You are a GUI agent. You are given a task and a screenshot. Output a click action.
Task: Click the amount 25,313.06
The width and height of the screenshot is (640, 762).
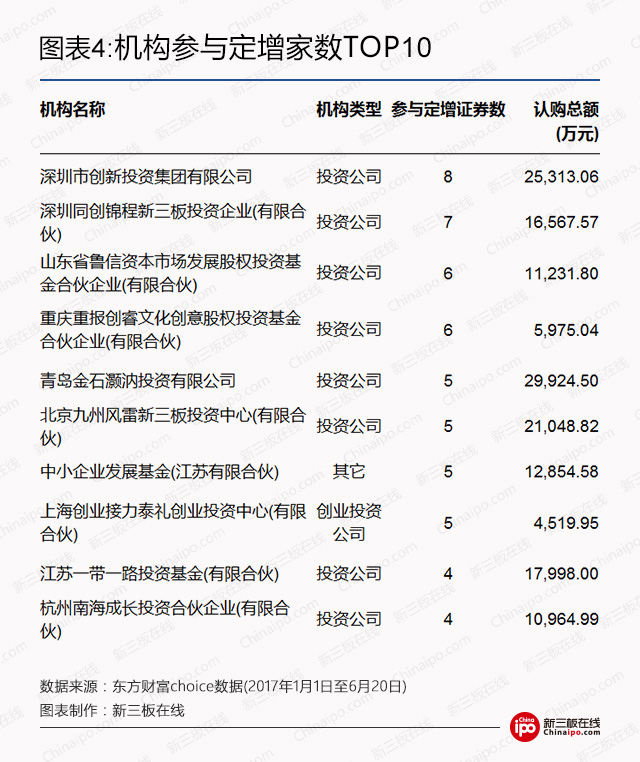561,176
